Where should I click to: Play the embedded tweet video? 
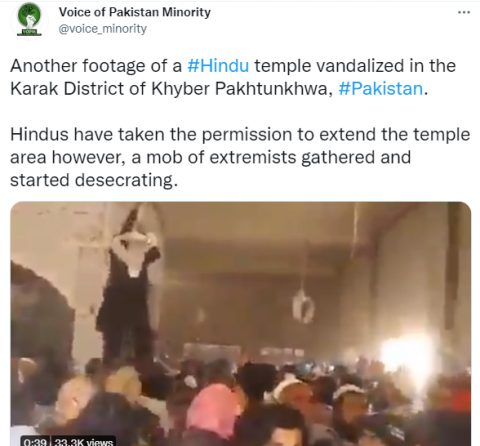[241, 324]
